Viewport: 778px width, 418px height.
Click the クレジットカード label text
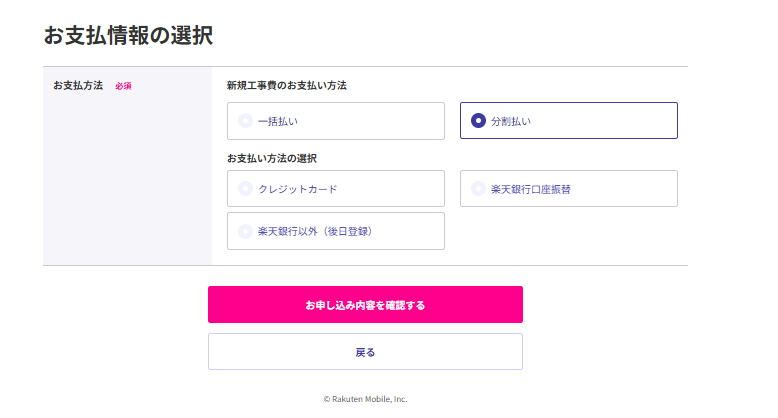[298, 188]
